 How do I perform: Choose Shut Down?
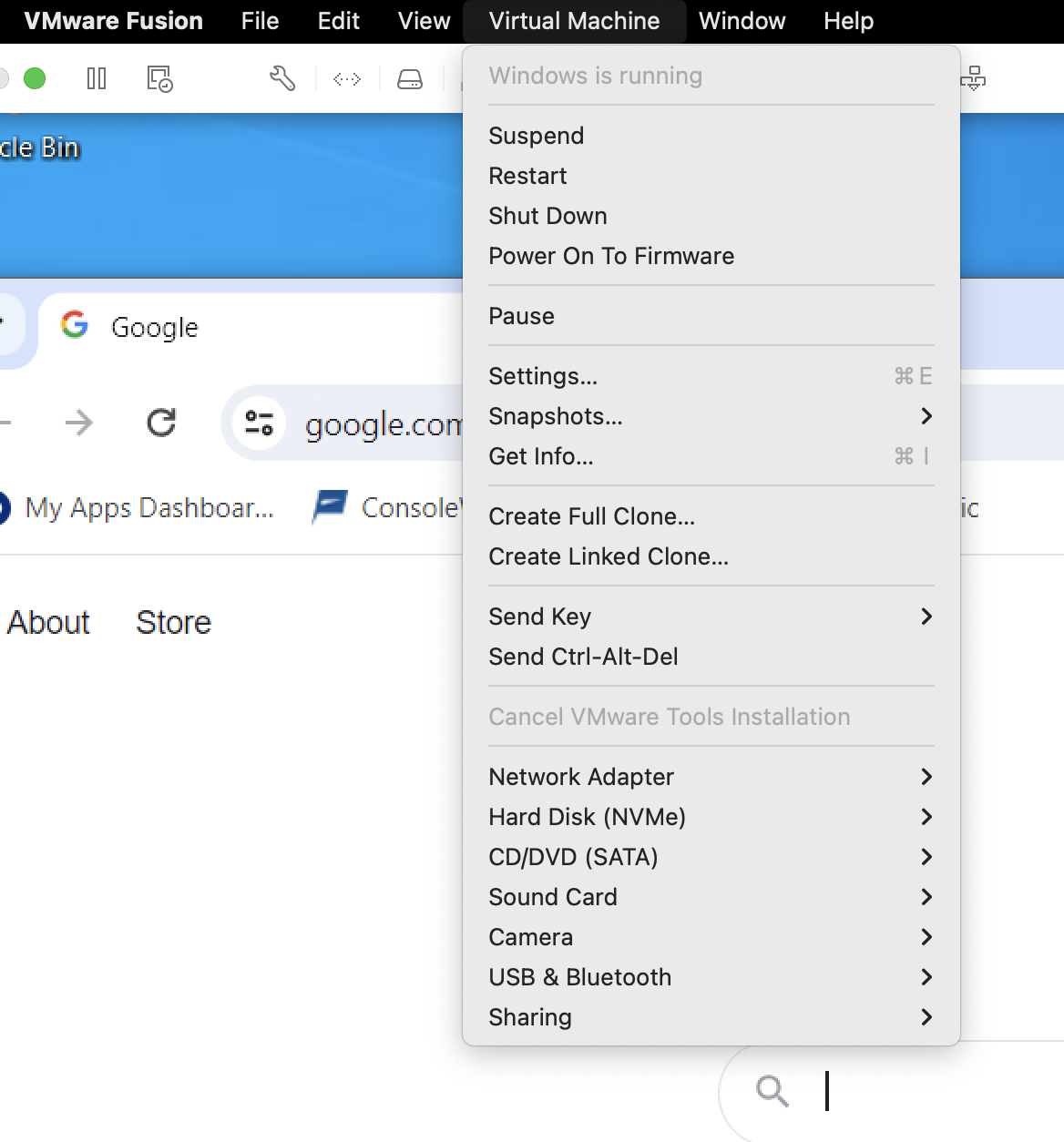(711, 216)
